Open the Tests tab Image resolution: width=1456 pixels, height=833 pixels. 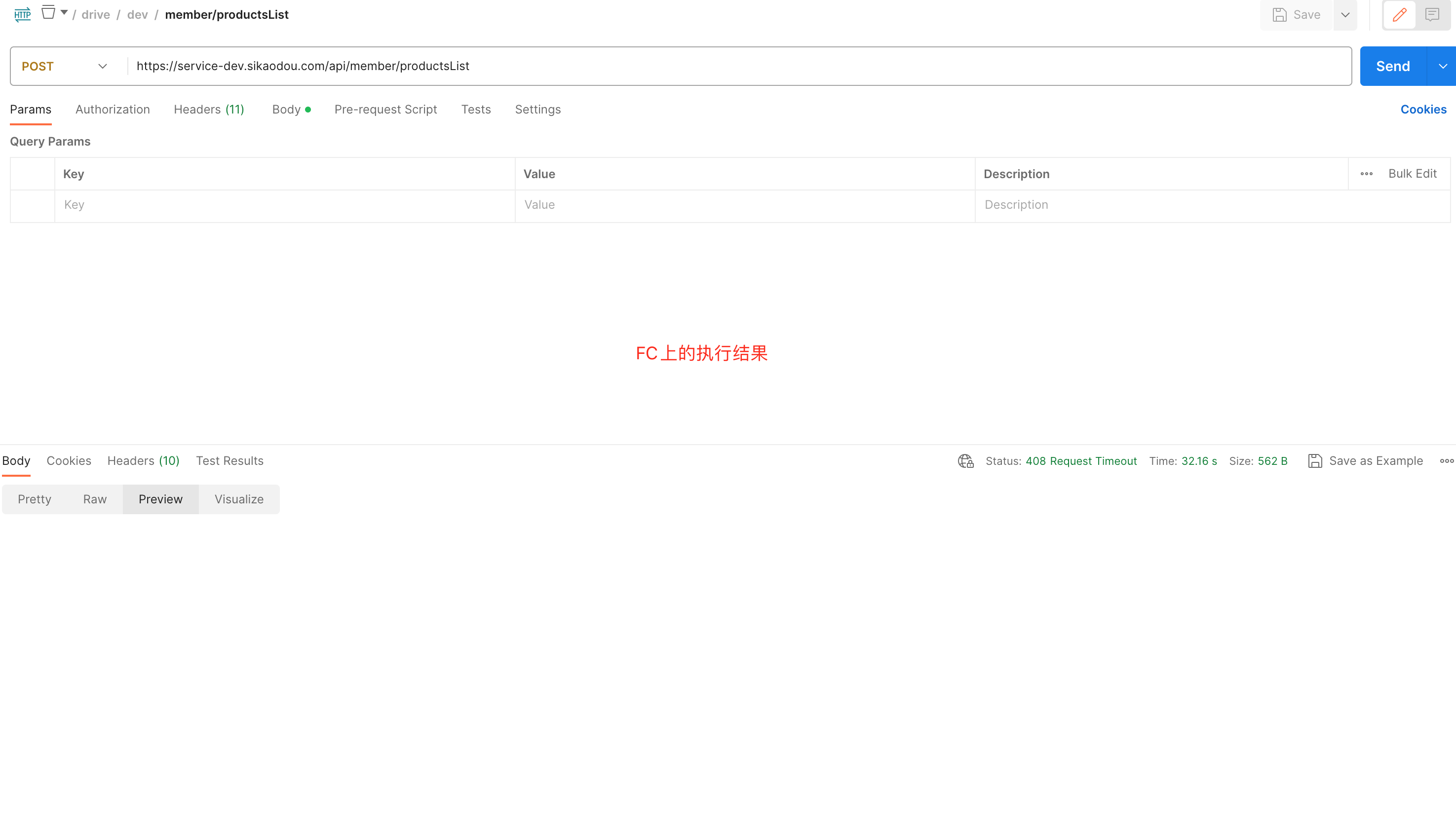476,109
